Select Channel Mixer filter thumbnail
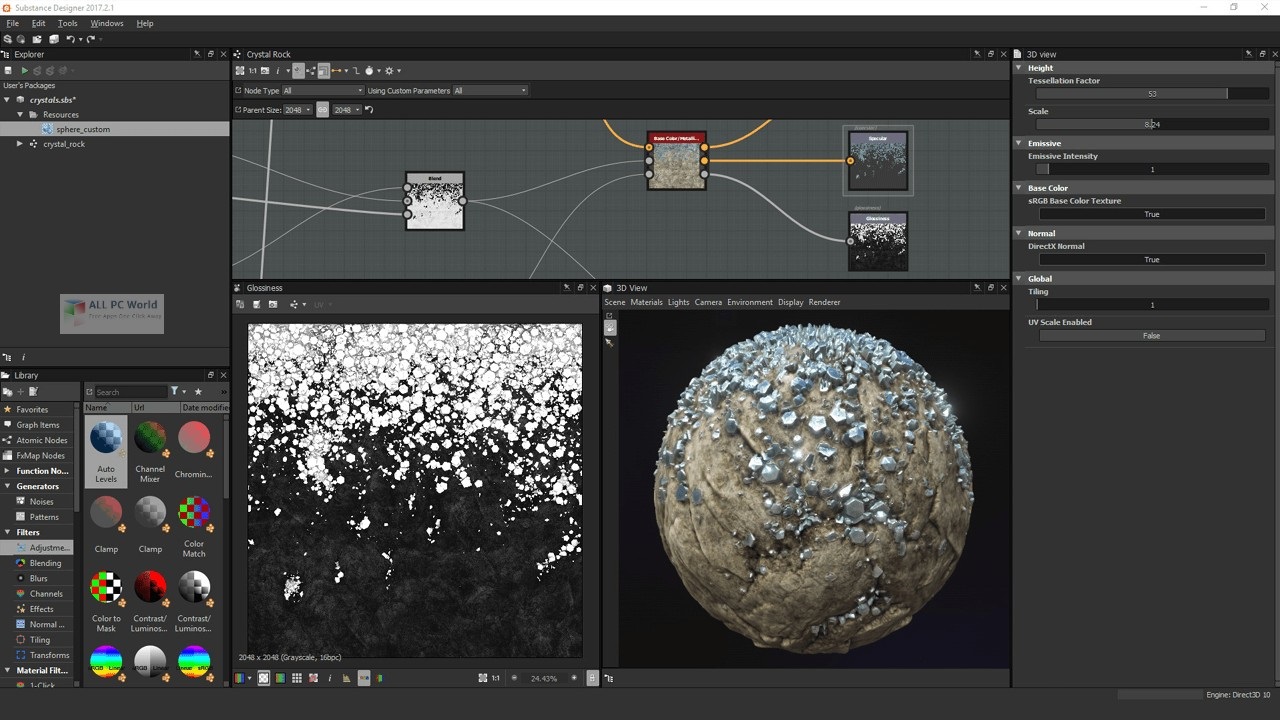The width and height of the screenshot is (1280, 720). (150, 451)
